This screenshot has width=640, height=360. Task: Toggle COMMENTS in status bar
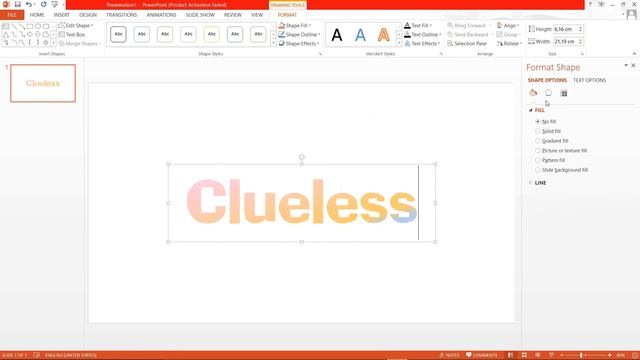click(x=482, y=355)
